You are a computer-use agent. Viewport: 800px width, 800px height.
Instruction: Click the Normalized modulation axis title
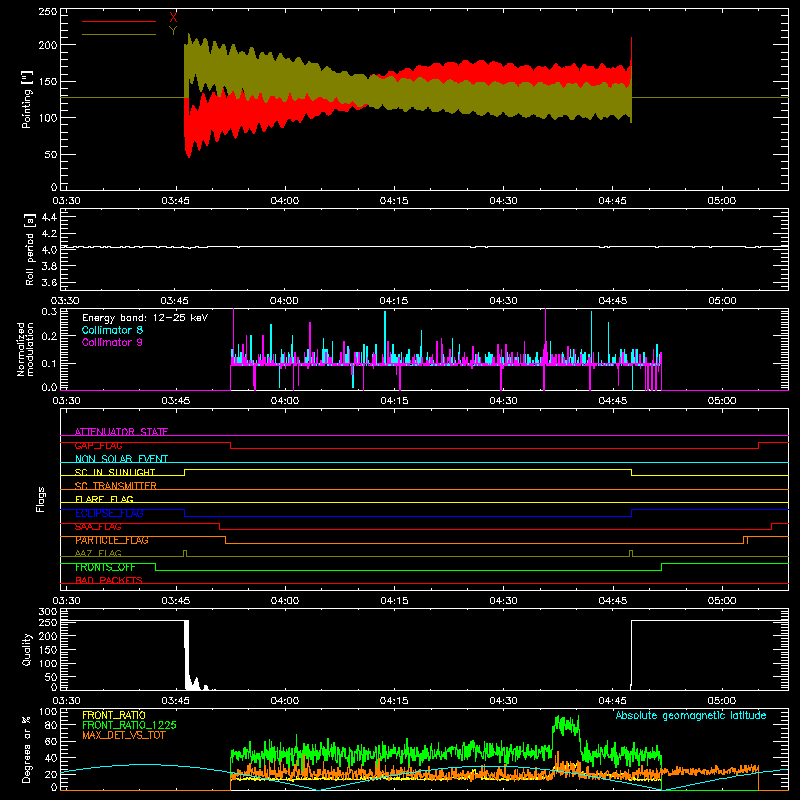point(24,349)
